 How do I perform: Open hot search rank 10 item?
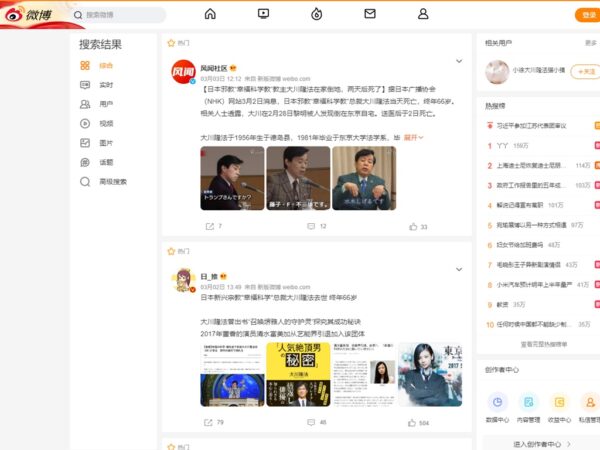click(534, 324)
